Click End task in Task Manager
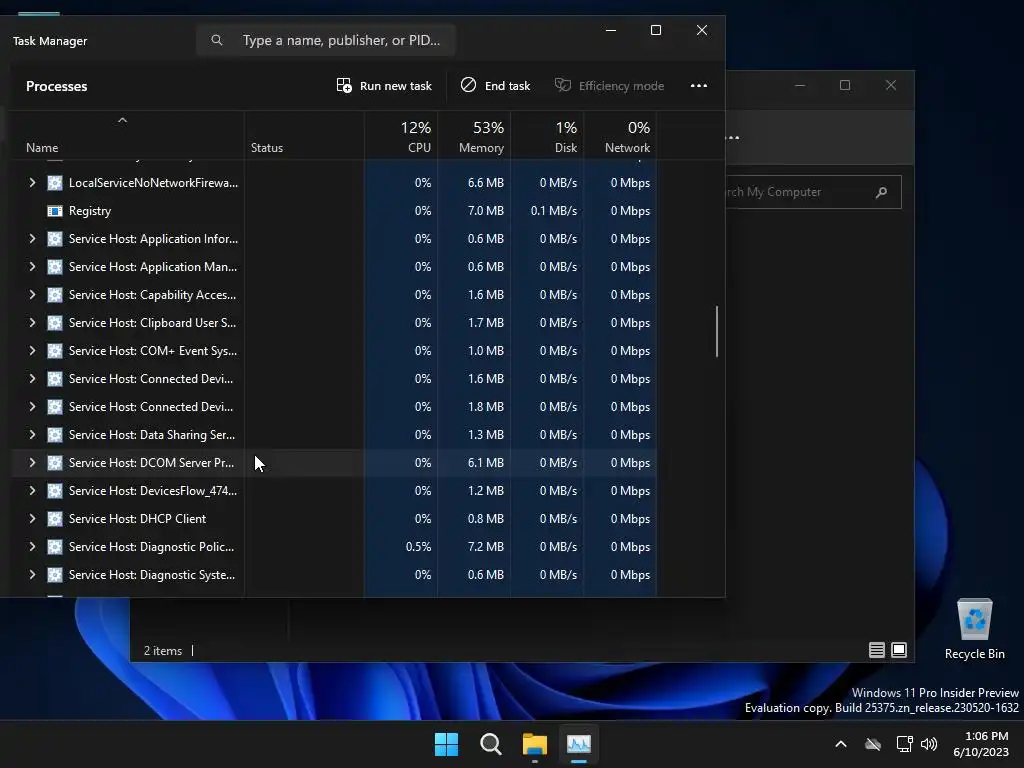This screenshot has height=768, width=1024. click(496, 86)
